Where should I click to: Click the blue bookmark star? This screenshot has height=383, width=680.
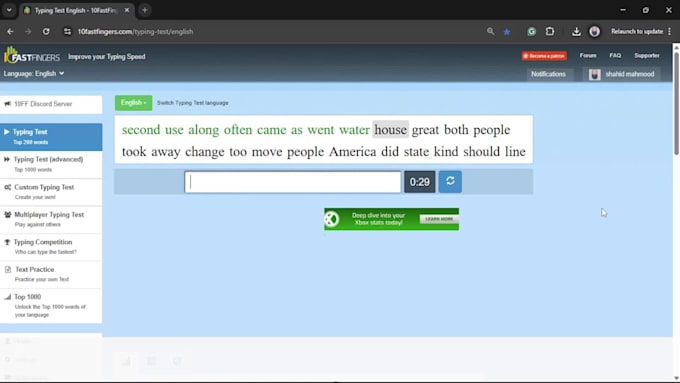click(507, 32)
